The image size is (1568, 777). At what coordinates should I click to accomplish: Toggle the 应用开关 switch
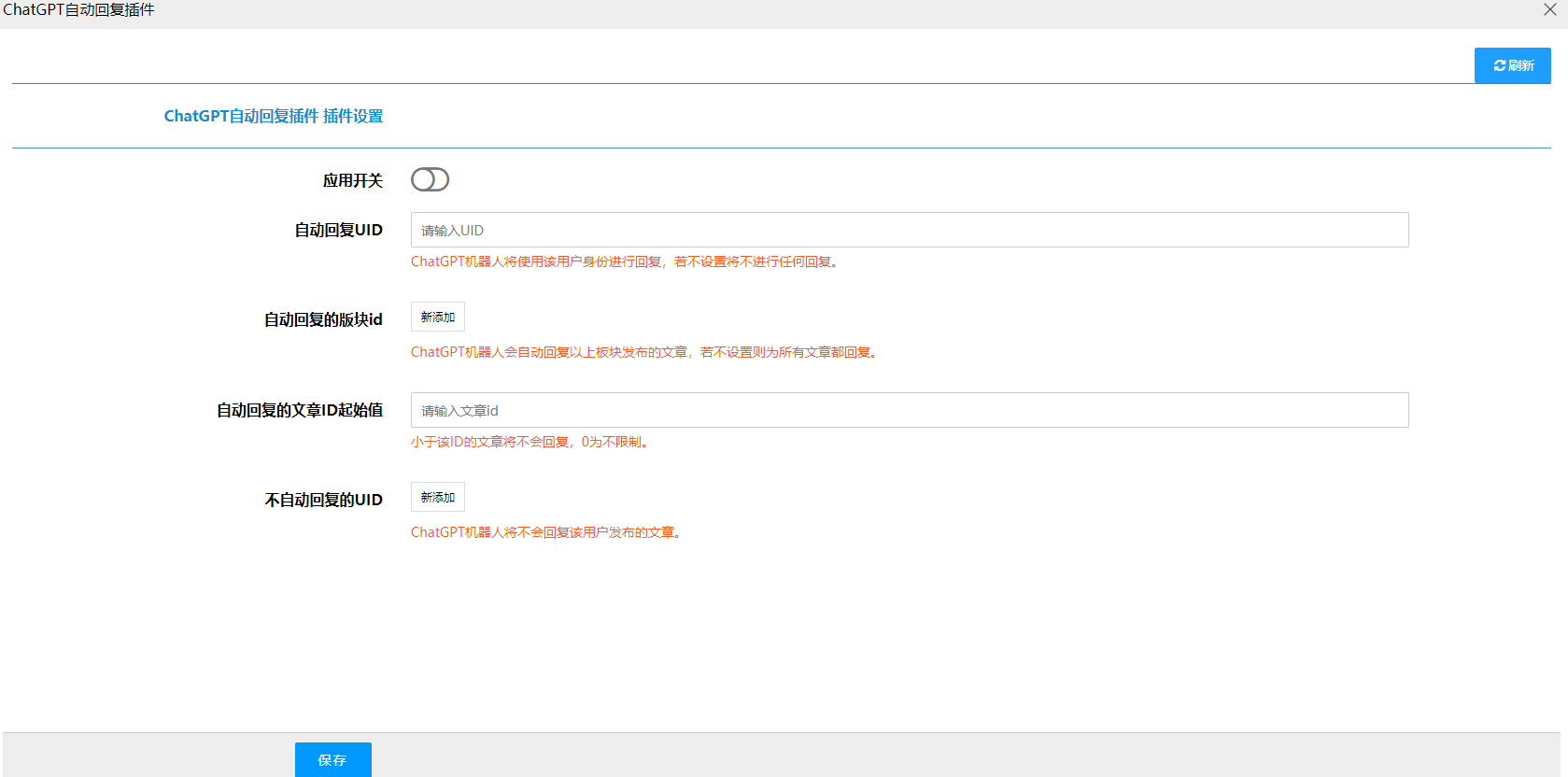(430, 179)
